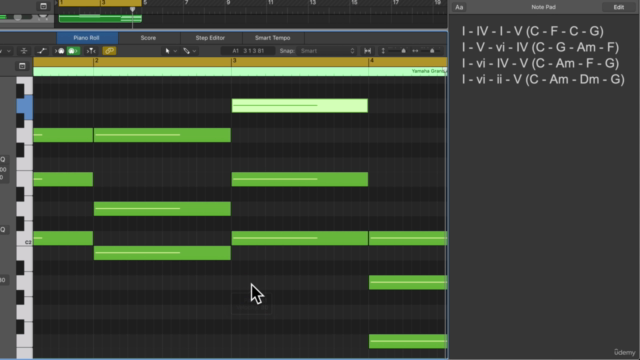This screenshot has height=360, width=640.
Task: Switch to the Piano Roll tab
Action: (86, 38)
